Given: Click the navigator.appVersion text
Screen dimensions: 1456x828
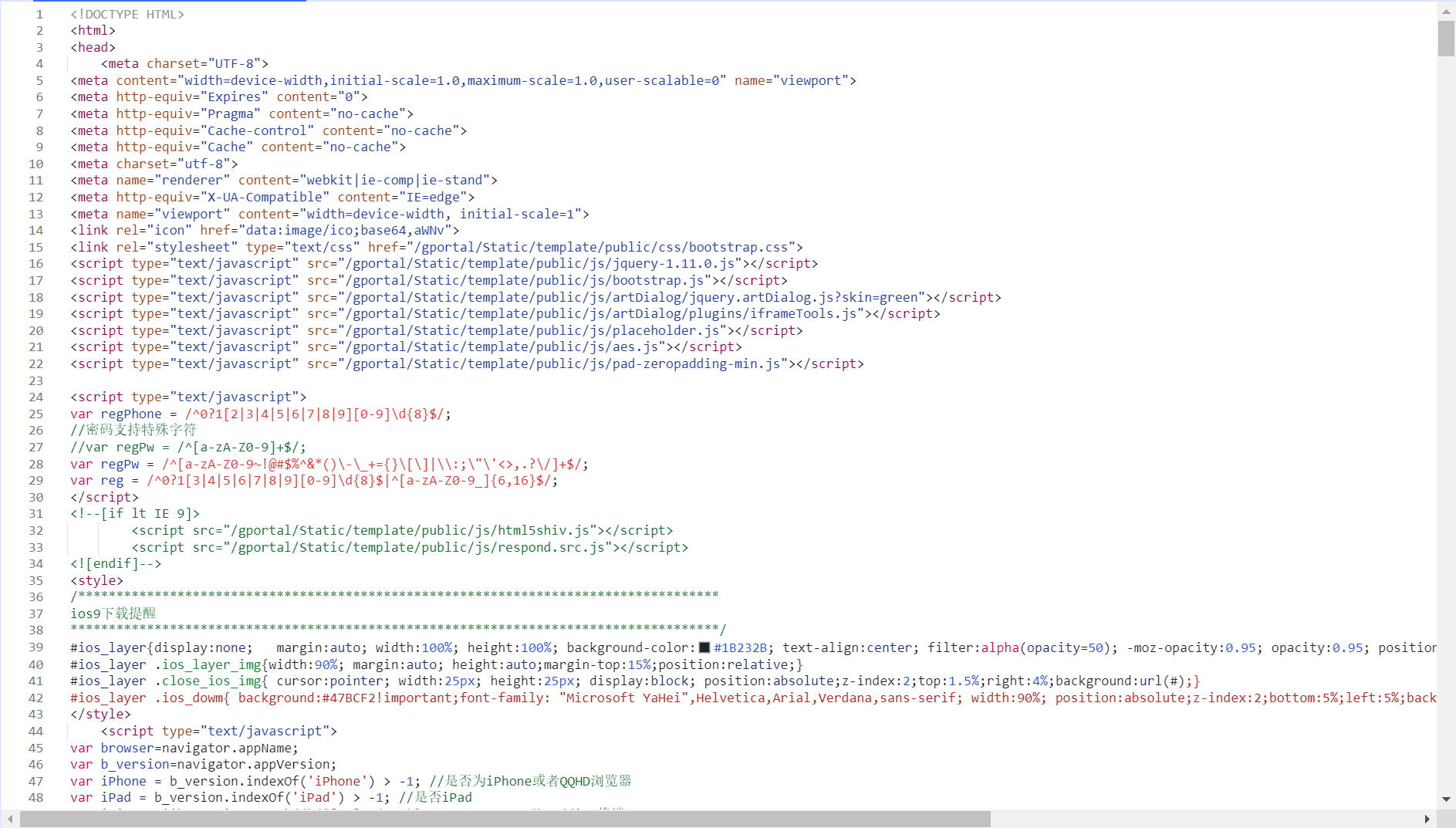Looking at the screenshot, I should tap(254, 764).
